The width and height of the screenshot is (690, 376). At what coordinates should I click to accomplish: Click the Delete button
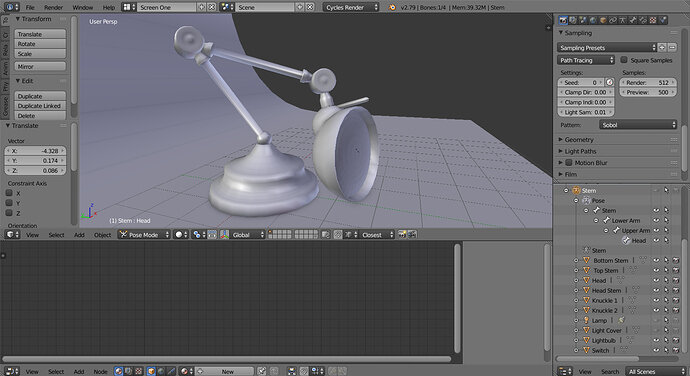40,115
